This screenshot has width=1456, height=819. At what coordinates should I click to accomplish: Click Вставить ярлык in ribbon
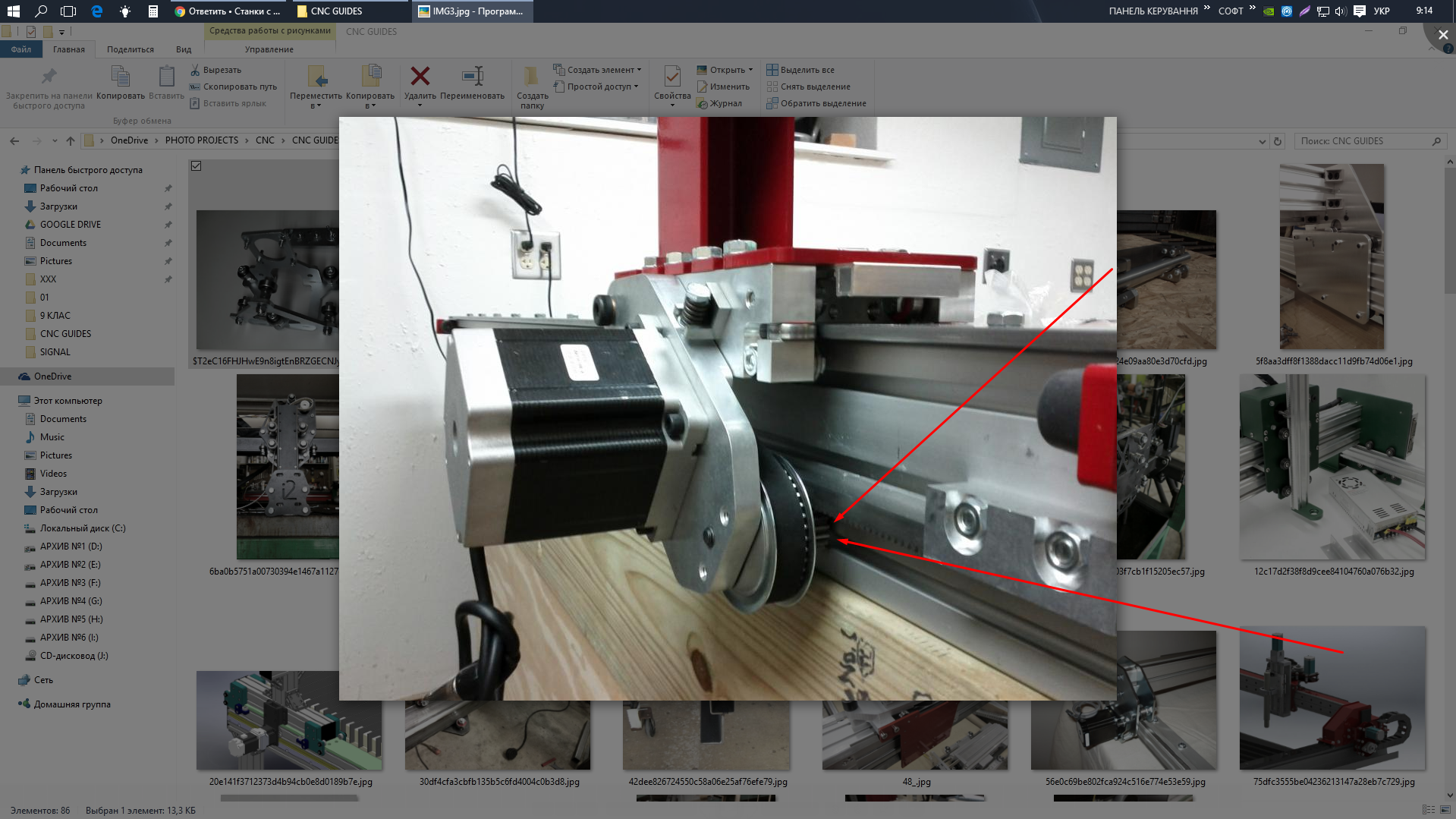[x=228, y=103]
